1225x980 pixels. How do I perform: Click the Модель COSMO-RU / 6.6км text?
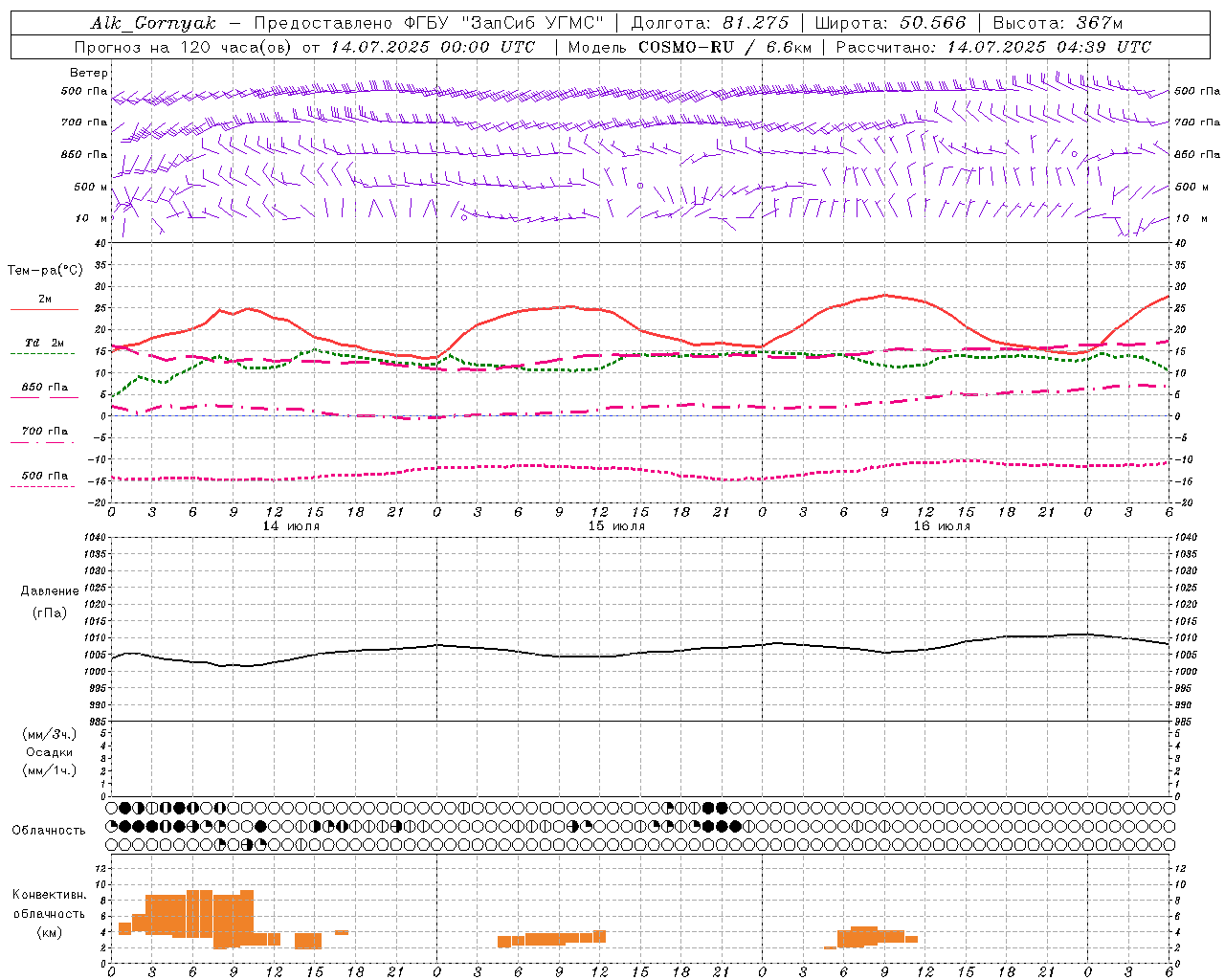click(689, 47)
